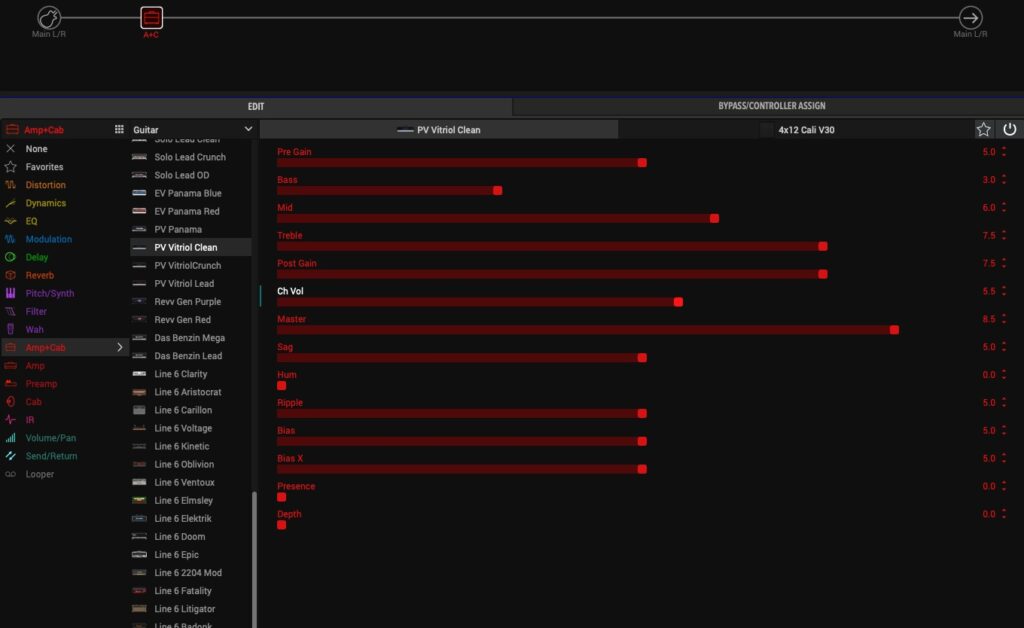Open the Pitch/Synth category

(x=50, y=293)
